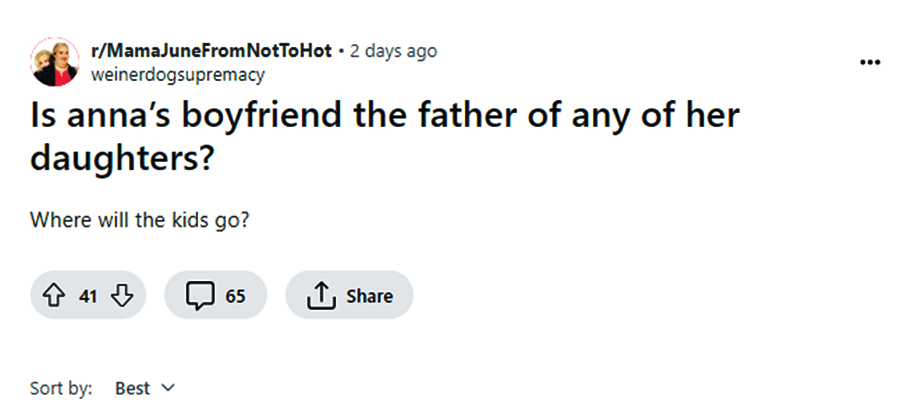Viewport: 900px width, 403px height.
Task: Upvote the post about anna's boyfriend
Action: click(53, 296)
